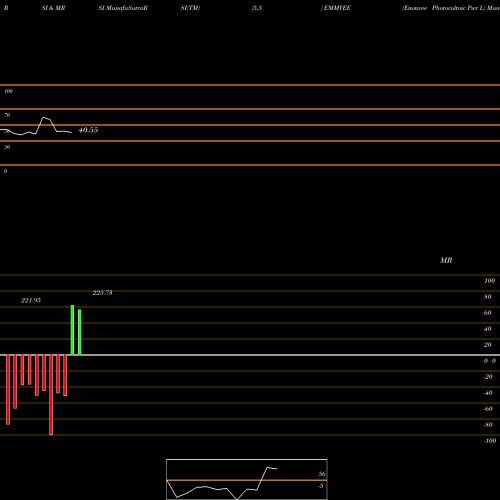This screenshot has height=500, width=500.
Task: Click the -5 label in mini chart
Action: (321, 486)
